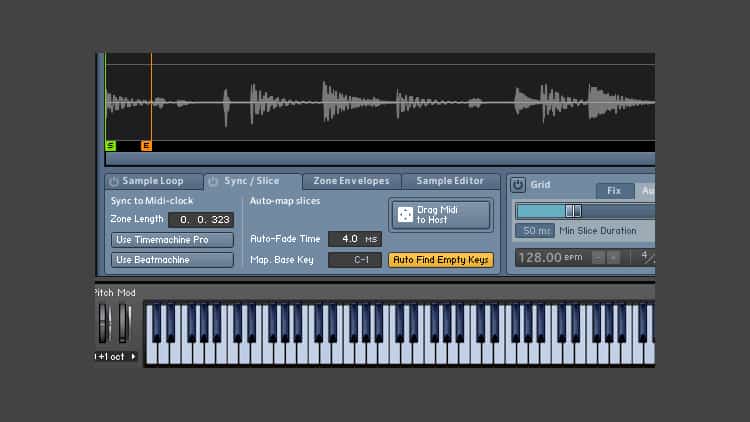Screen dimensions: 750x422
Task: Click the Auto-Fade Time value field
Action: [354, 239]
